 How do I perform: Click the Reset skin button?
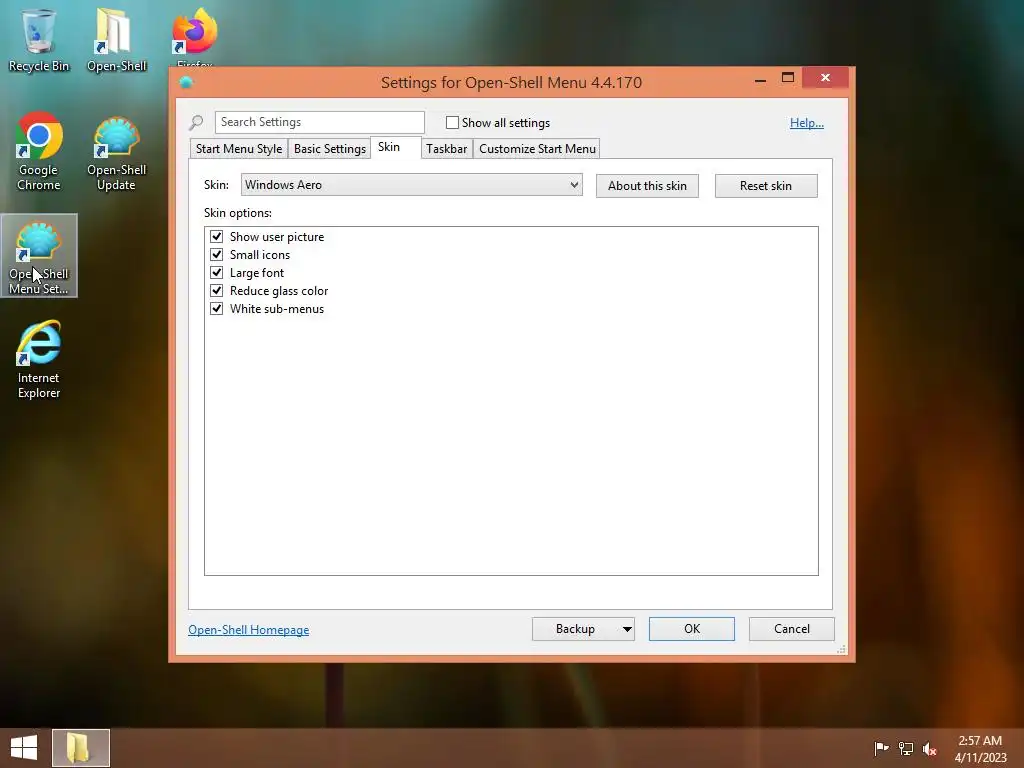[x=766, y=186]
